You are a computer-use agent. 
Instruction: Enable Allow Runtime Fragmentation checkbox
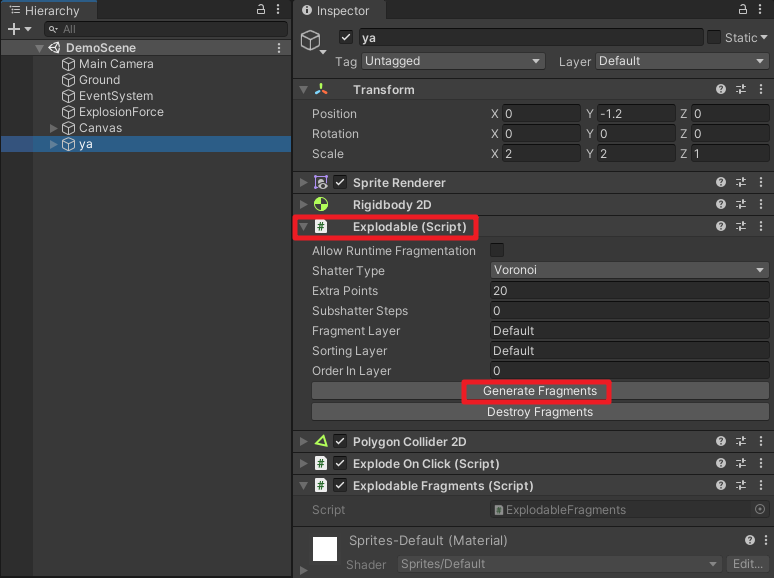(497, 251)
